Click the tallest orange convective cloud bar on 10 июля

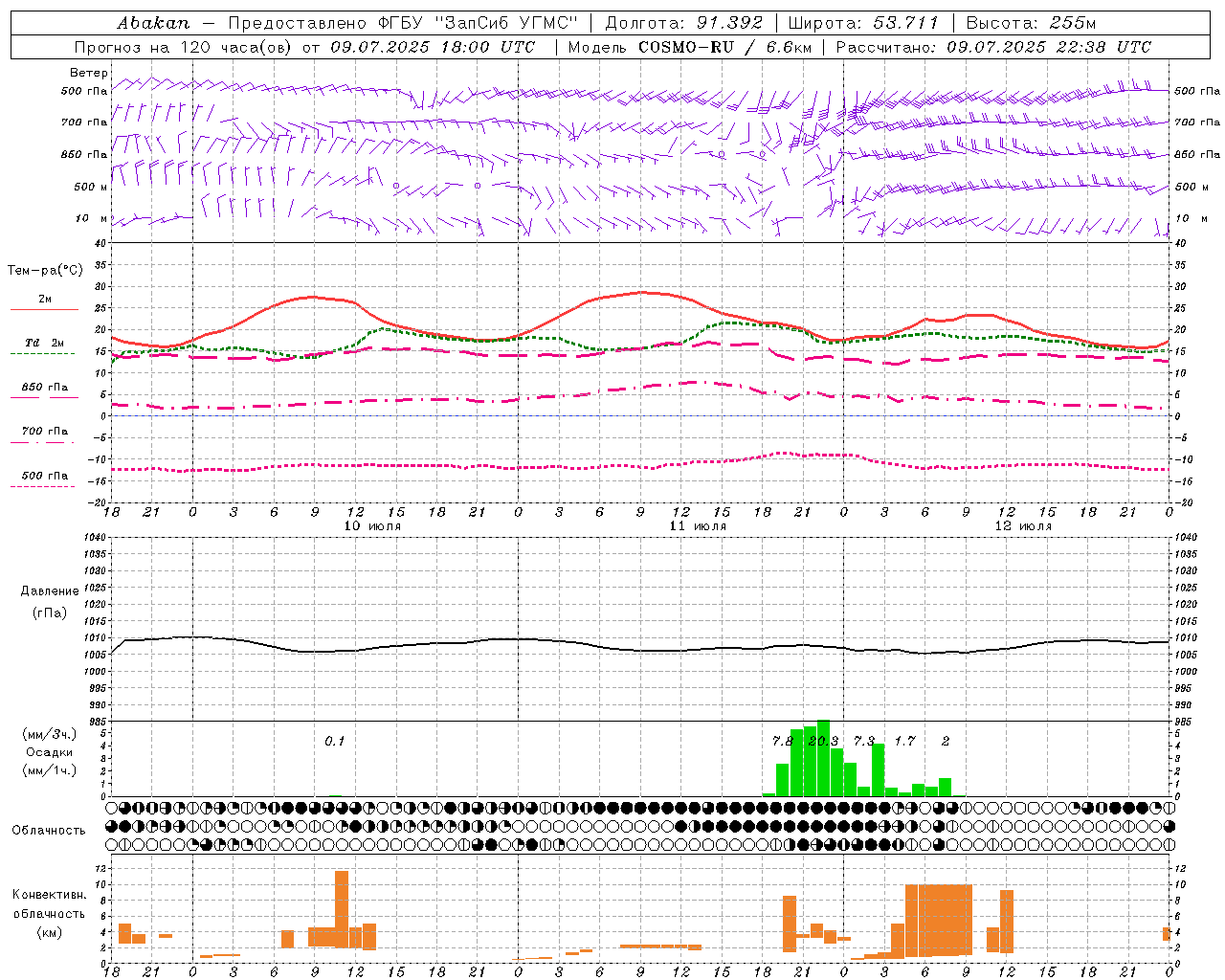(342, 909)
